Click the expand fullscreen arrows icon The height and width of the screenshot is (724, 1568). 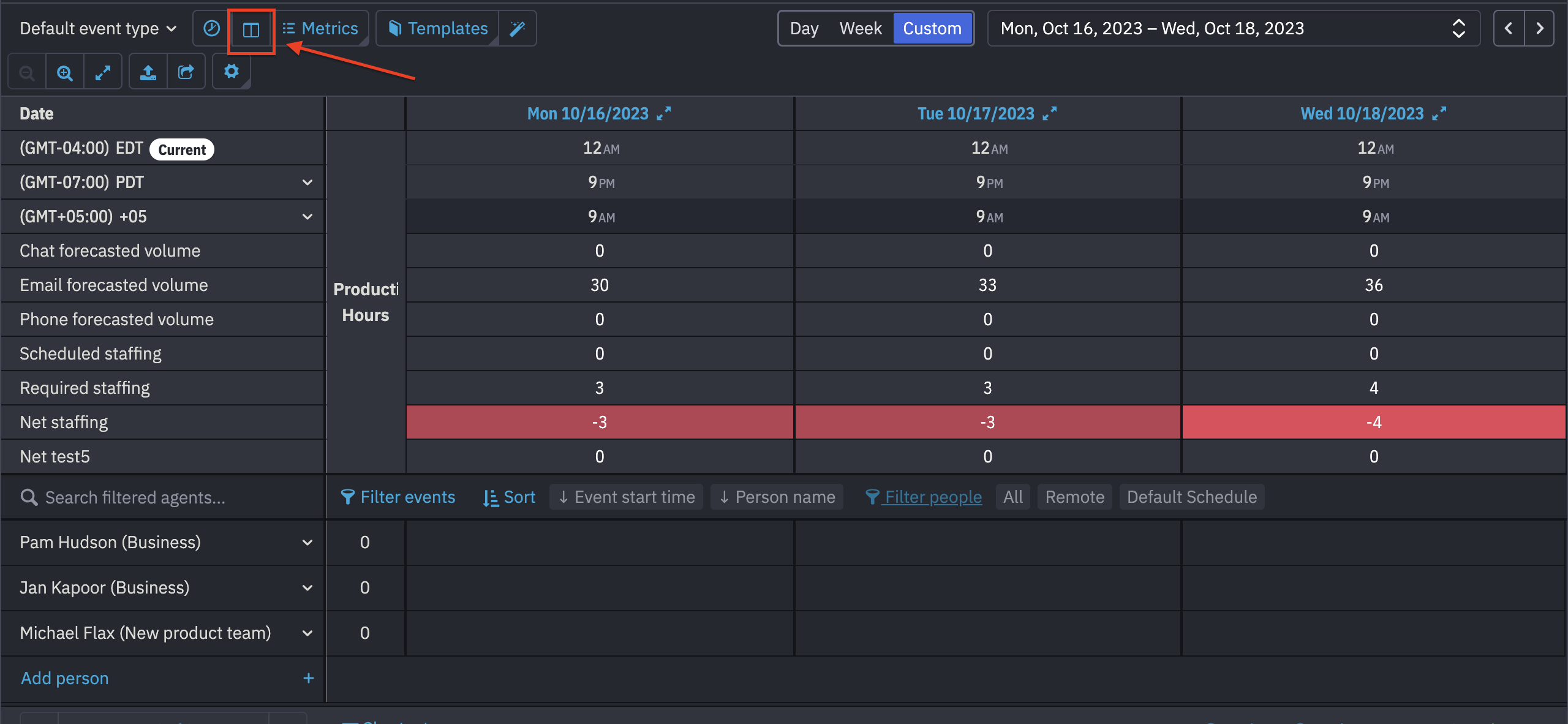pos(103,73)
